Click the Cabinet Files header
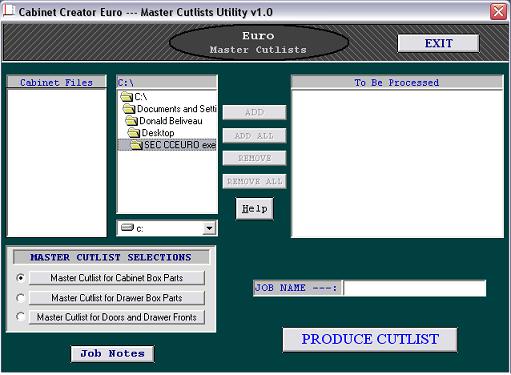Image resolution: width=511 pixels, height=375 pixels. coord(56,82)
